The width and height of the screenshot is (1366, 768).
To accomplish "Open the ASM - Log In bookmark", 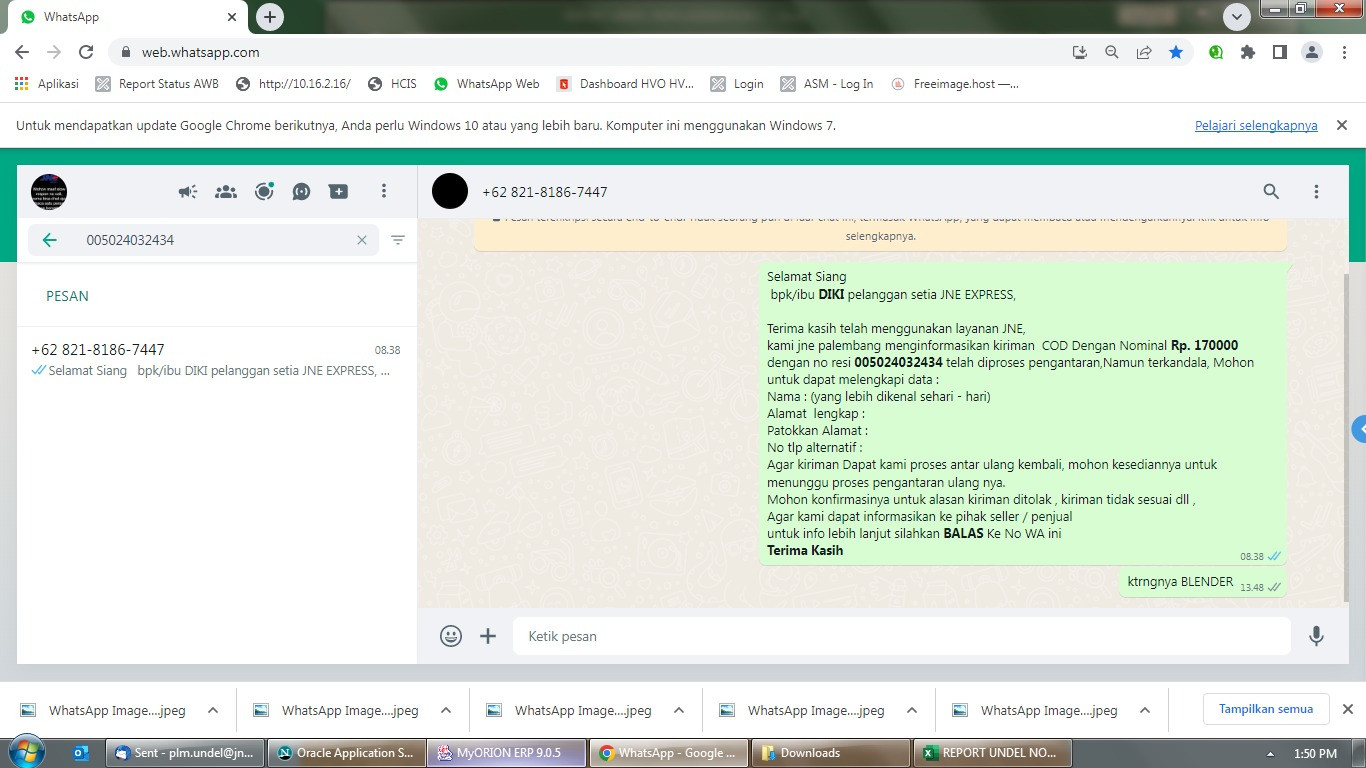I will pyautogui.click(x=827, y=84).
